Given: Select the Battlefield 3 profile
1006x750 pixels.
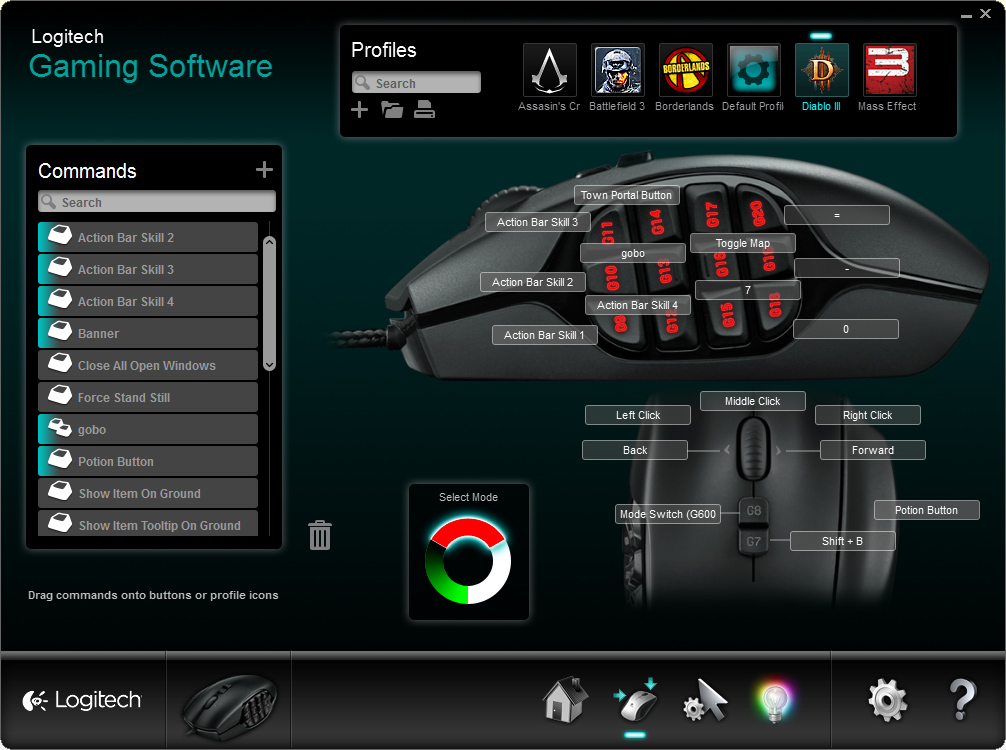Looking at the screenshot, I should (617, 70).
